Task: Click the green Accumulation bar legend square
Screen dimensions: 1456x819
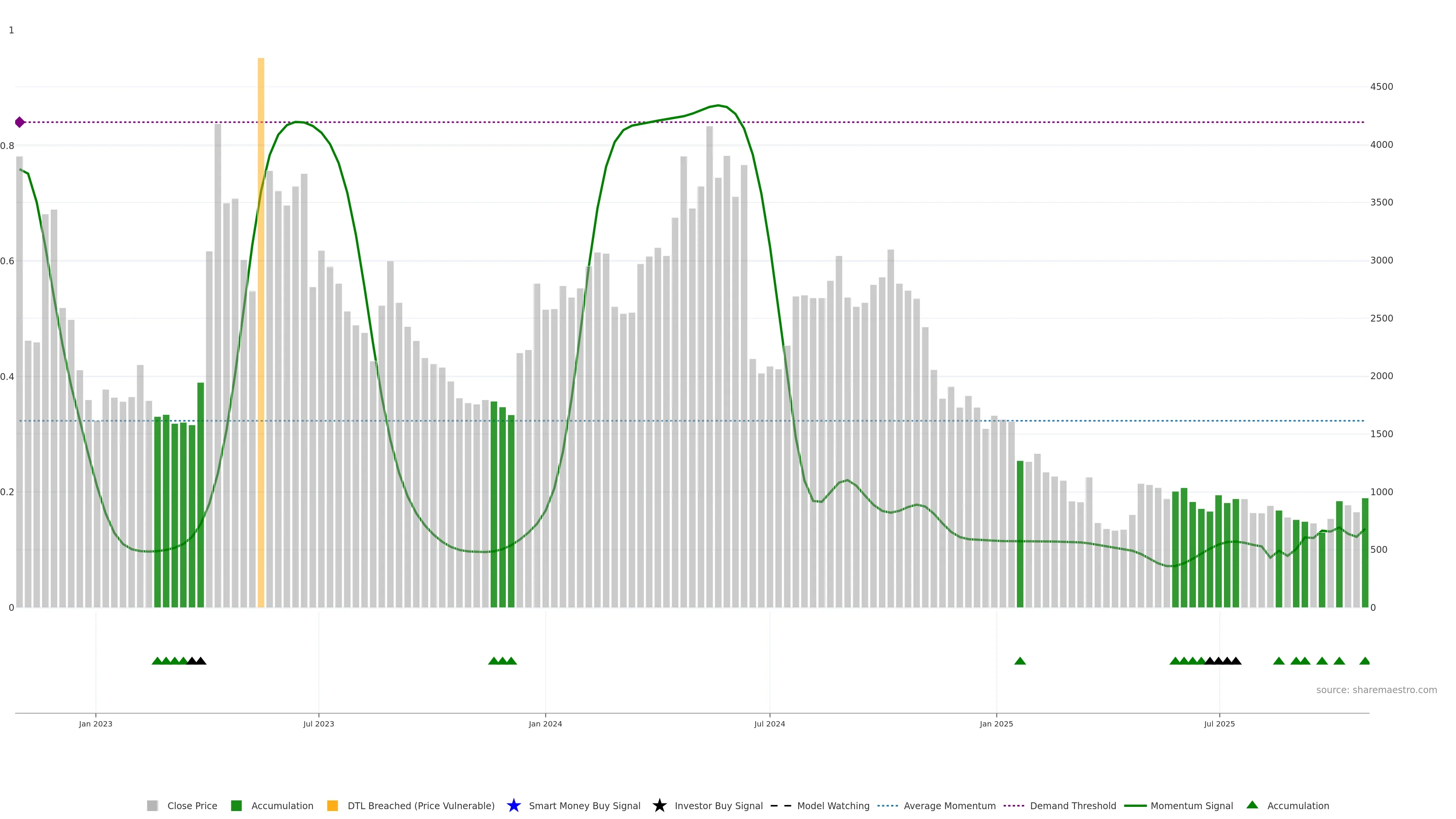Action: pyautogui.click(x=236, y=805)
